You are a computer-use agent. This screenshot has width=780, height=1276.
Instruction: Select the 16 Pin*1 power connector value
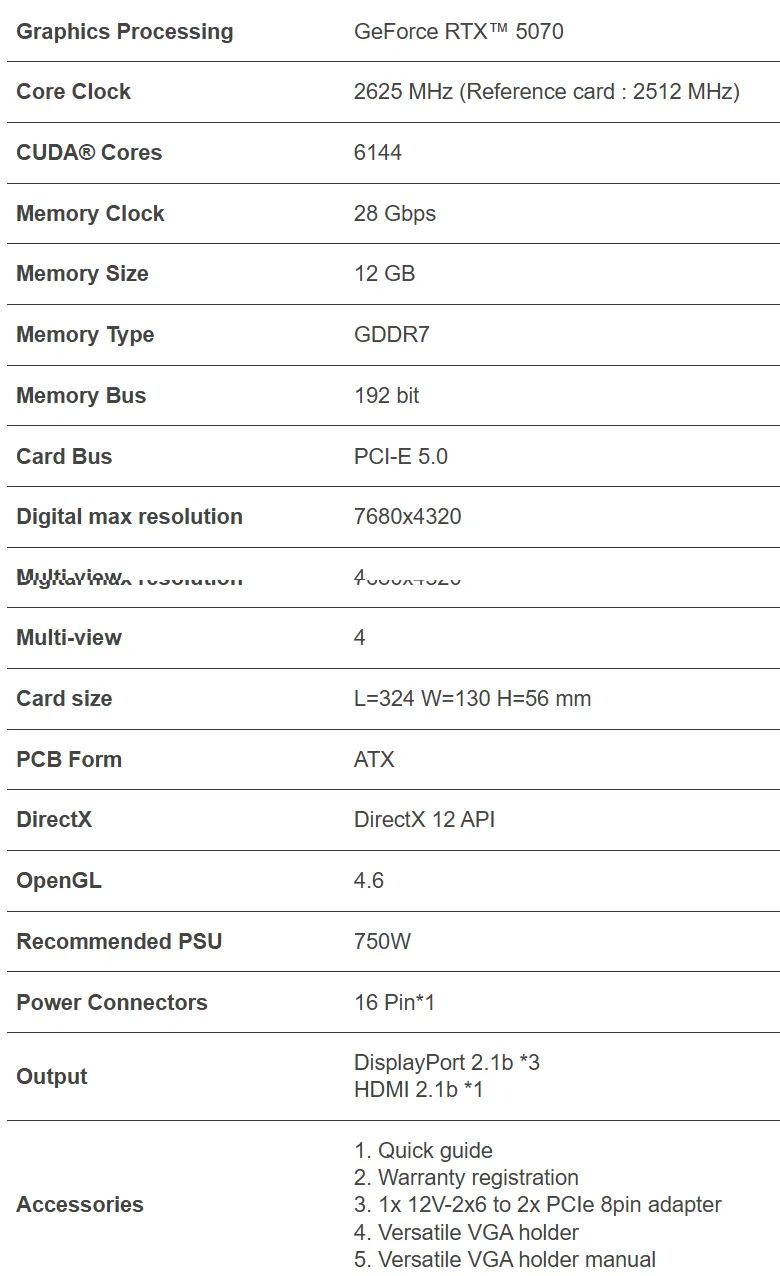[x=395, y=1002]
